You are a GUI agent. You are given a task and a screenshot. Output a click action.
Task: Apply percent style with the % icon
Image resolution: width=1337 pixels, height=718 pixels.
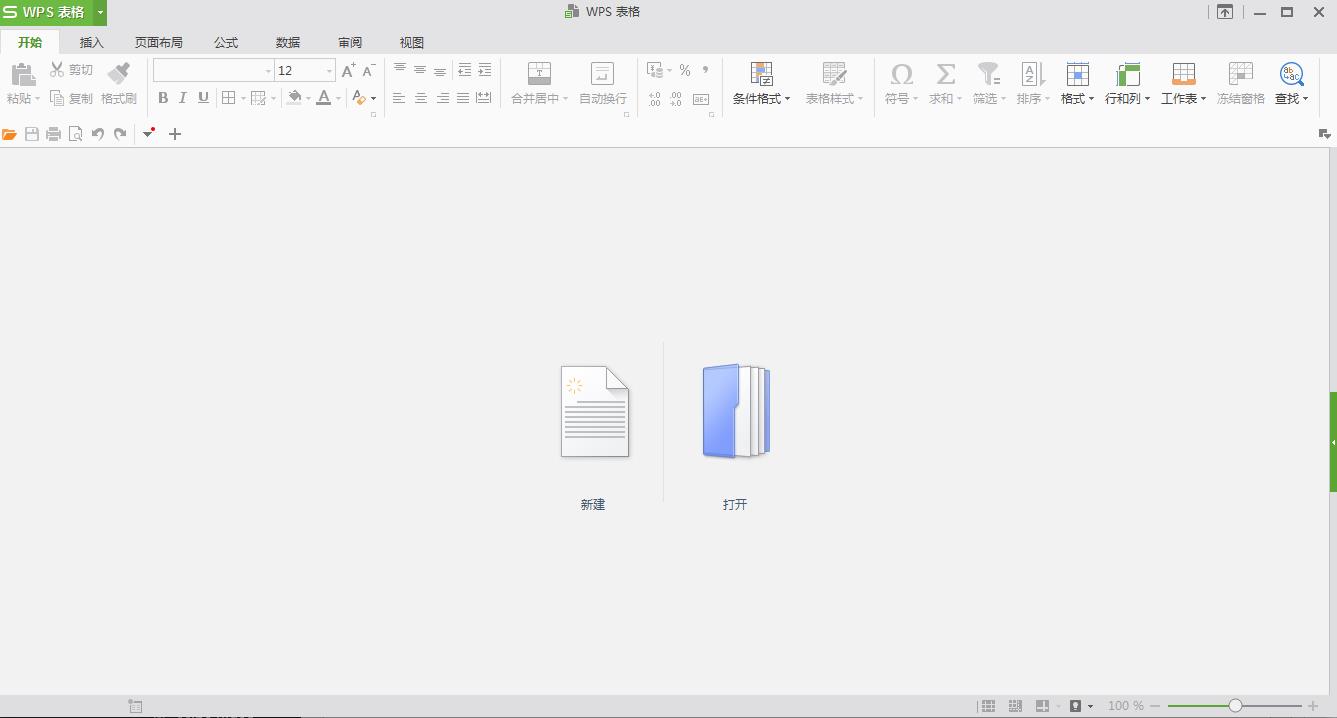[x=685, y=70]
